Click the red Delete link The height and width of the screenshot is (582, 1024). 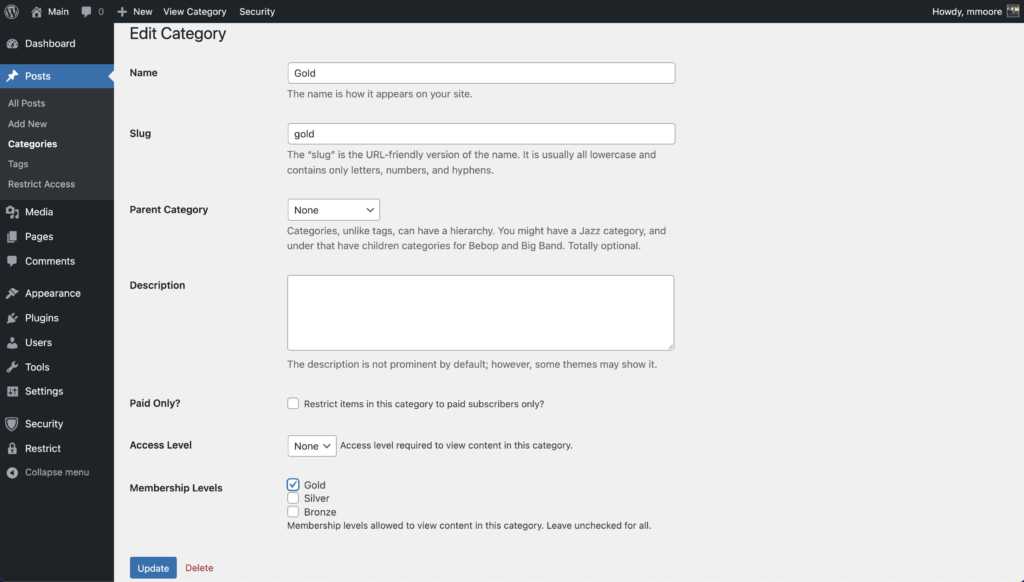click(199, 568)
